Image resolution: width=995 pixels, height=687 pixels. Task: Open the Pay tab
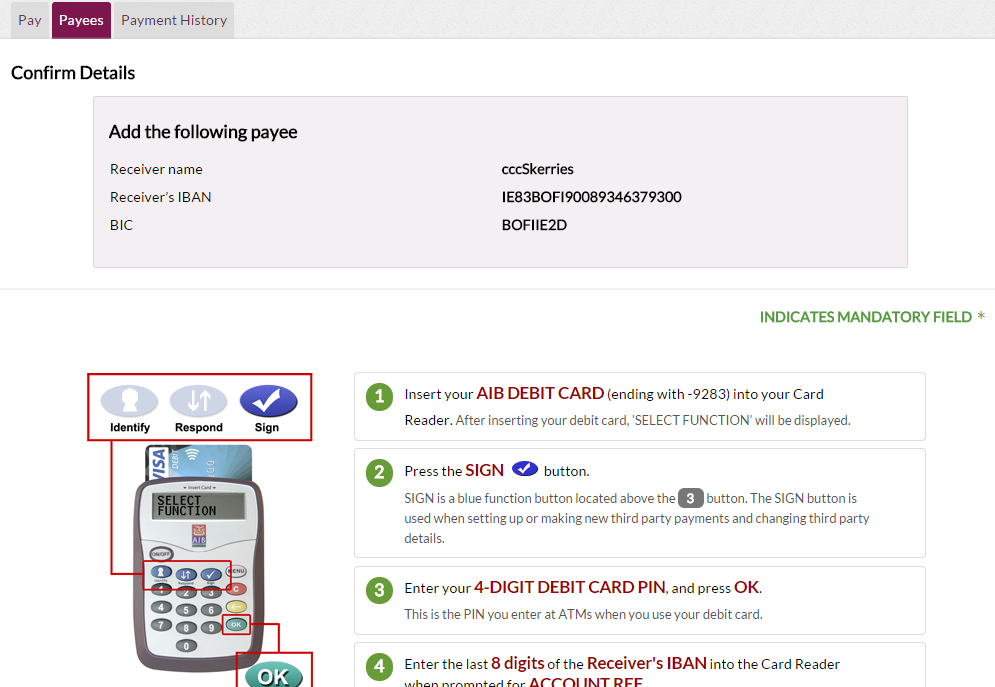pyautogui.click(x=30, y=20)
